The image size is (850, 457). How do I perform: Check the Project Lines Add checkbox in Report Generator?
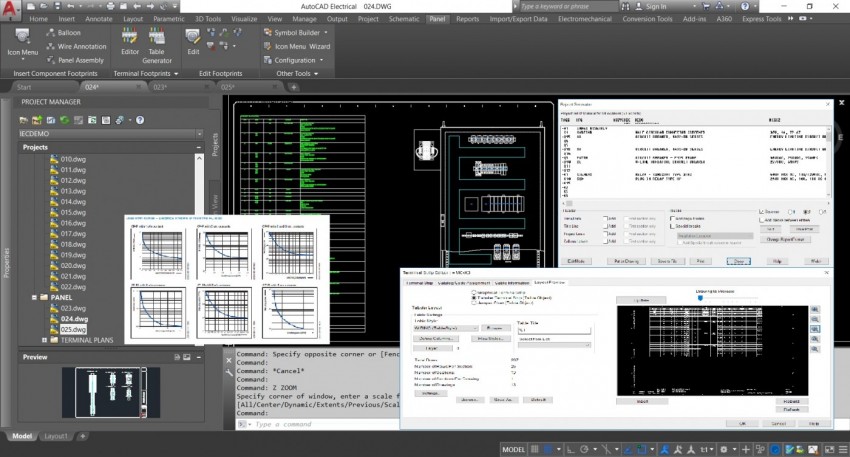point(606,234)
